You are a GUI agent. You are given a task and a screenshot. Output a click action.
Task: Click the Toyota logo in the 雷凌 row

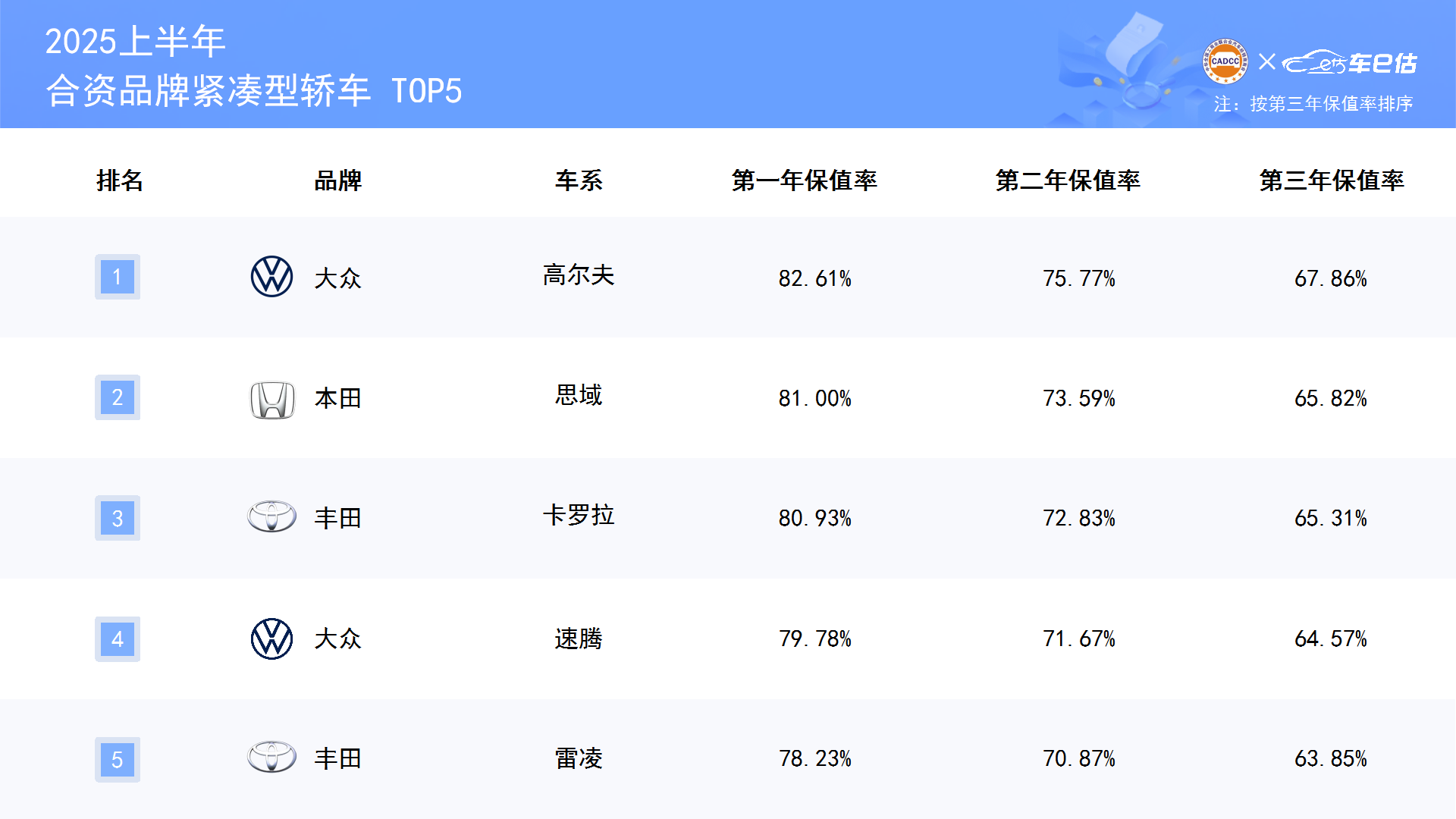tap(272, 758)
